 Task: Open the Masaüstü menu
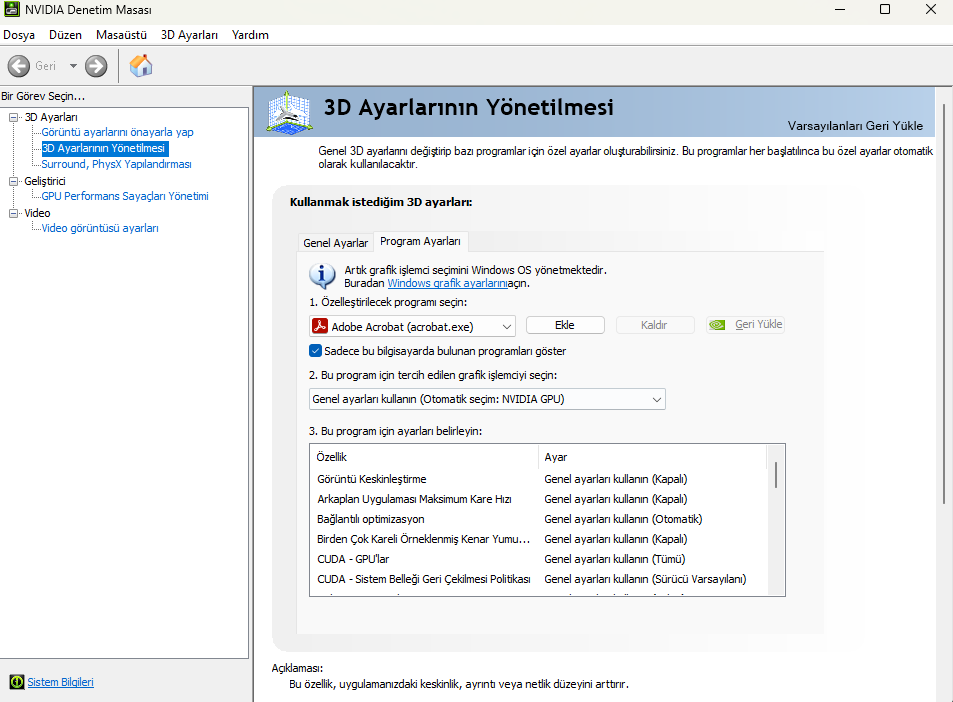[121, 35]
